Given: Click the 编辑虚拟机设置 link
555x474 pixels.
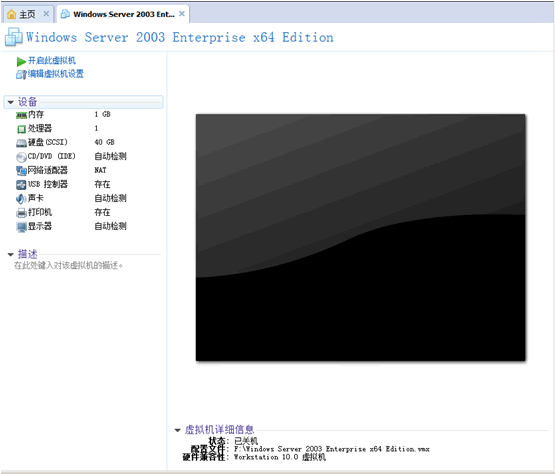Looking at the screenshot, I should [x=56, y=74].
